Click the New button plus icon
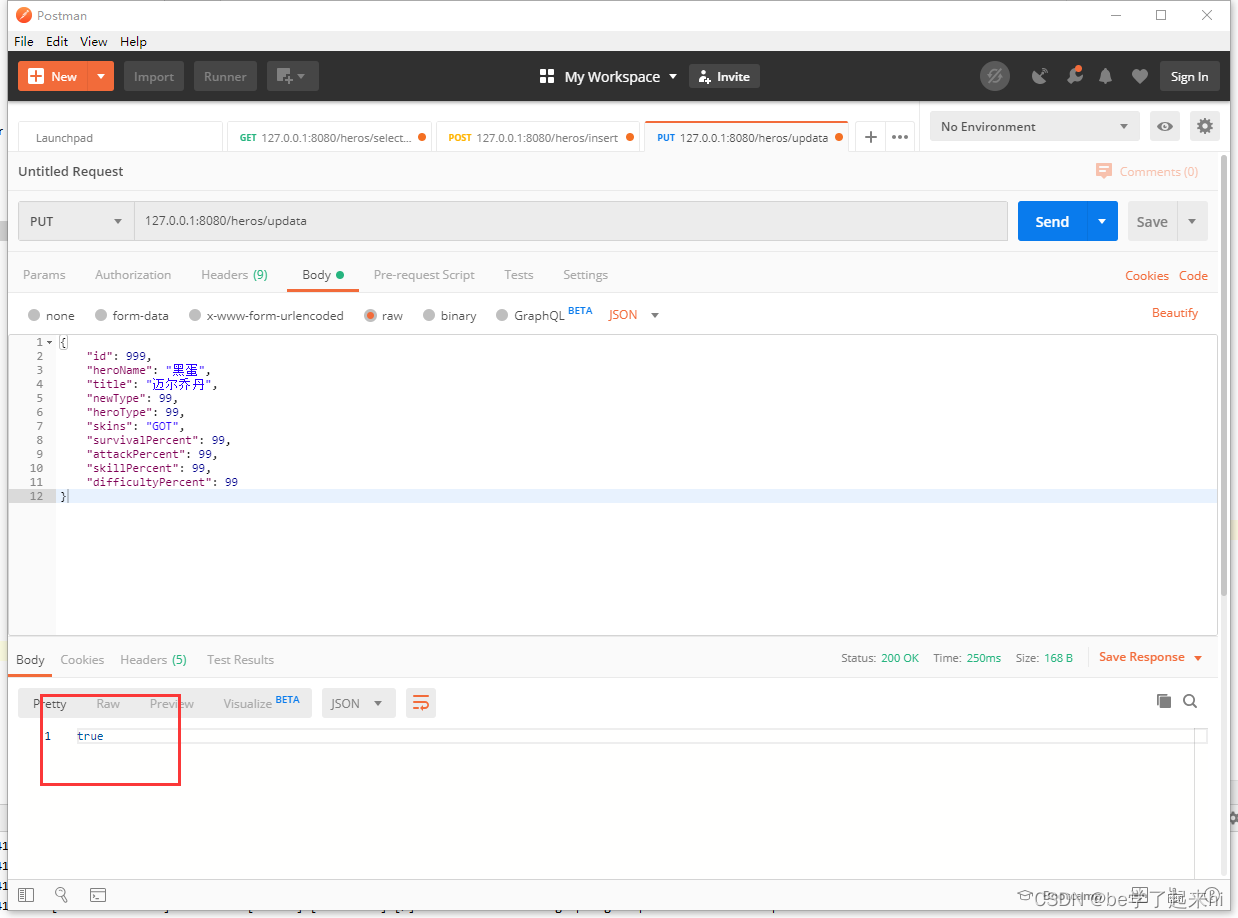Viewport: 1238px width, 918px height. (37, 76)
